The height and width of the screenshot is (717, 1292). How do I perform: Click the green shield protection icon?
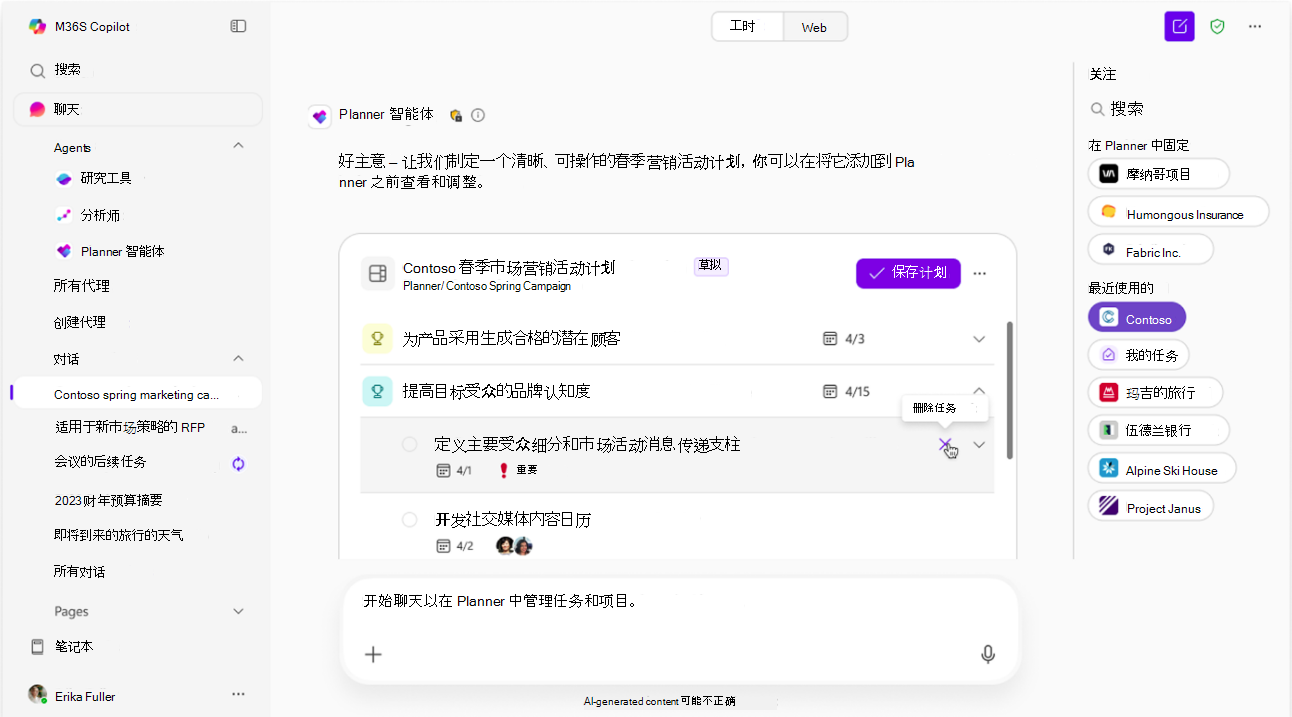click(1217, 26)
